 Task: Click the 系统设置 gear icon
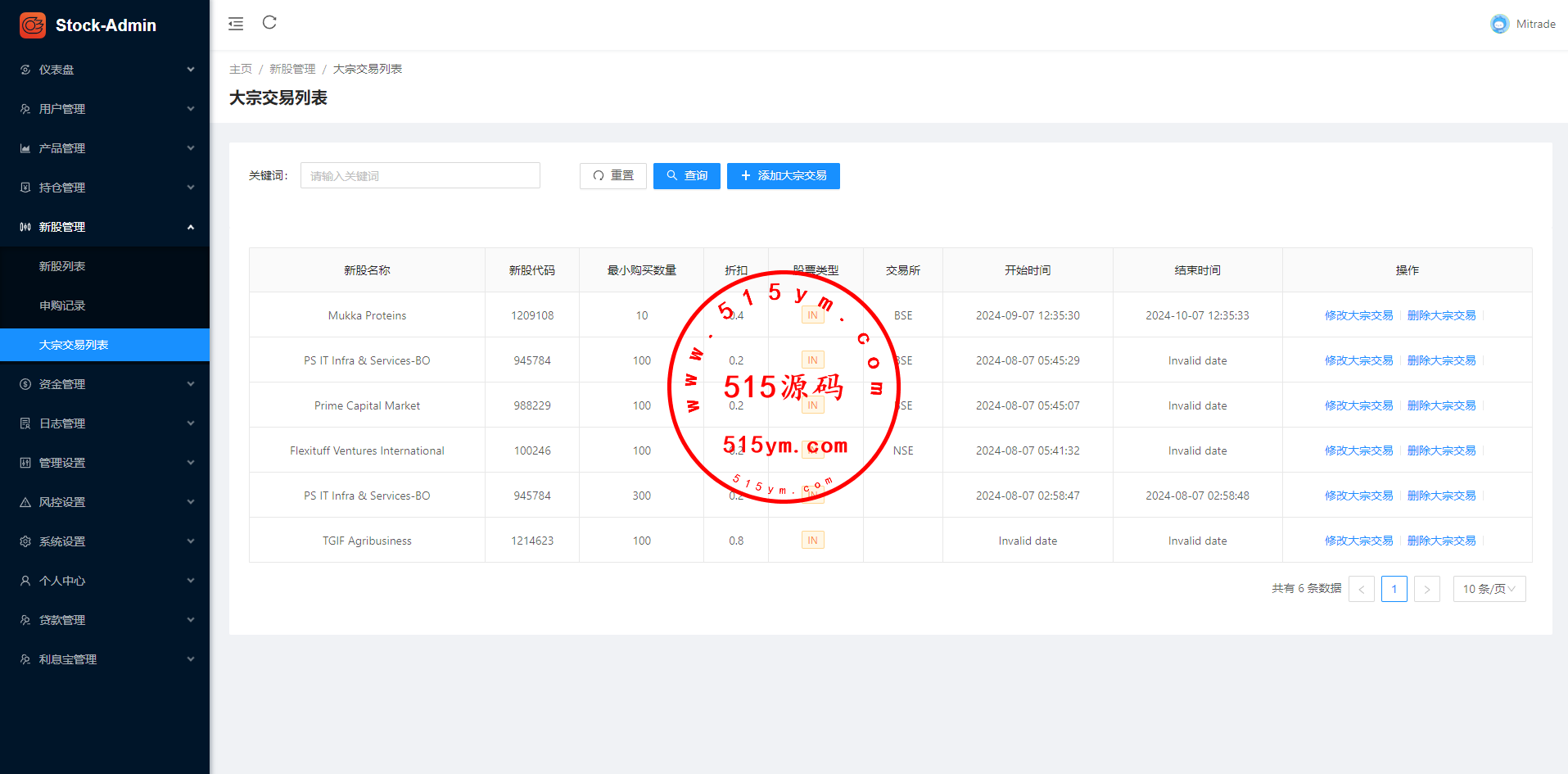[x=25, y=541]
